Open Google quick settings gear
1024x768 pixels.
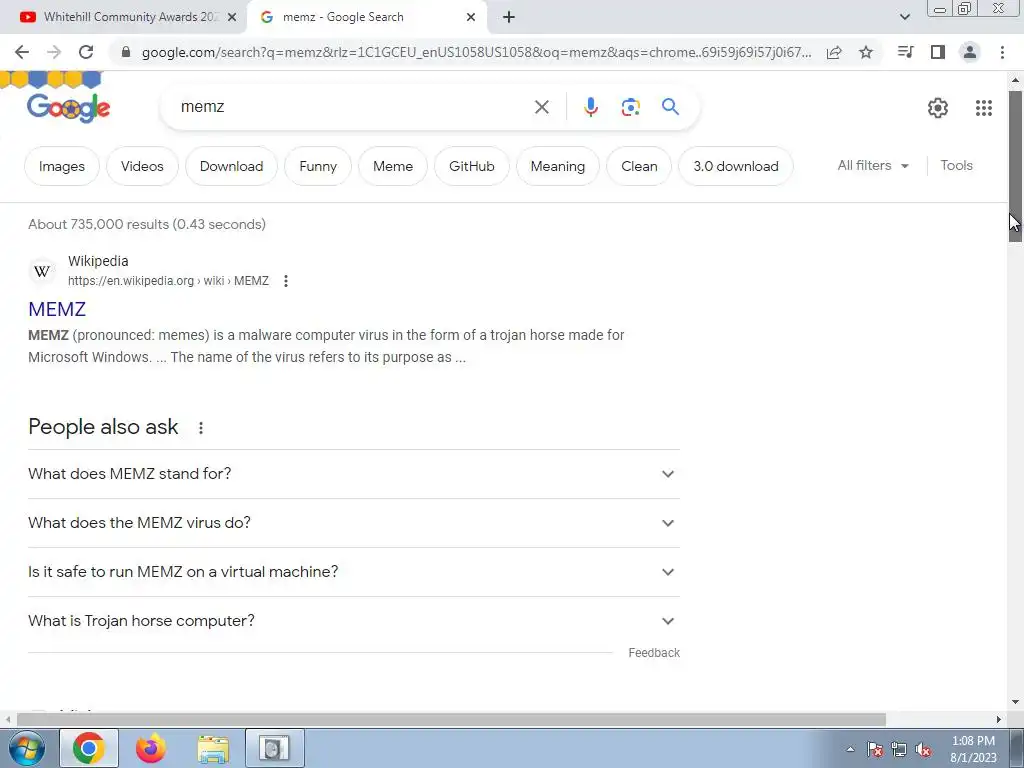click(938, 108)
